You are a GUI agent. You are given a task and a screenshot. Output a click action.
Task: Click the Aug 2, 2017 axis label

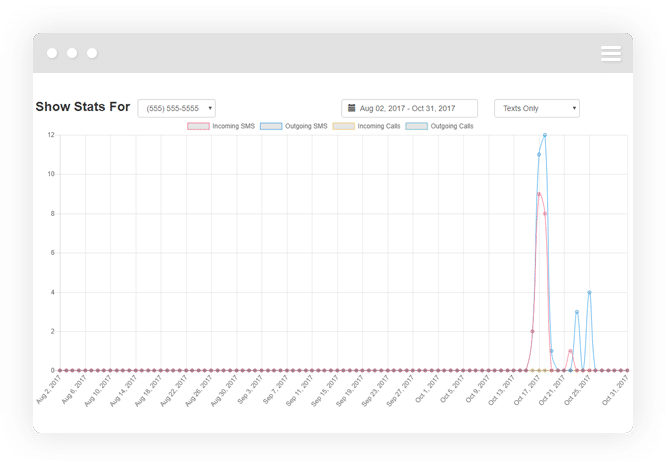pyautogui.click(x=48, y=390)
